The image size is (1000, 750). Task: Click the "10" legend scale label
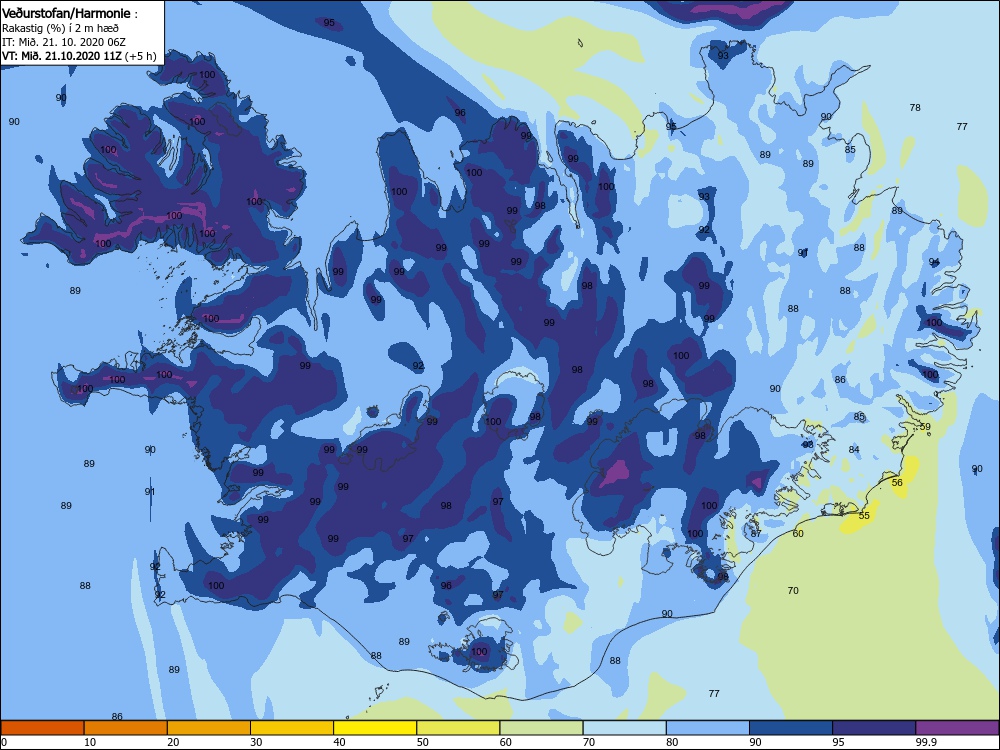click(90, 742)
